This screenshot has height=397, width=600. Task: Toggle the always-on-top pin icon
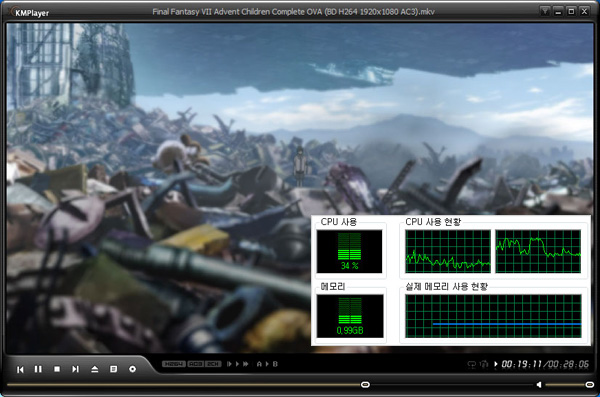545,11
